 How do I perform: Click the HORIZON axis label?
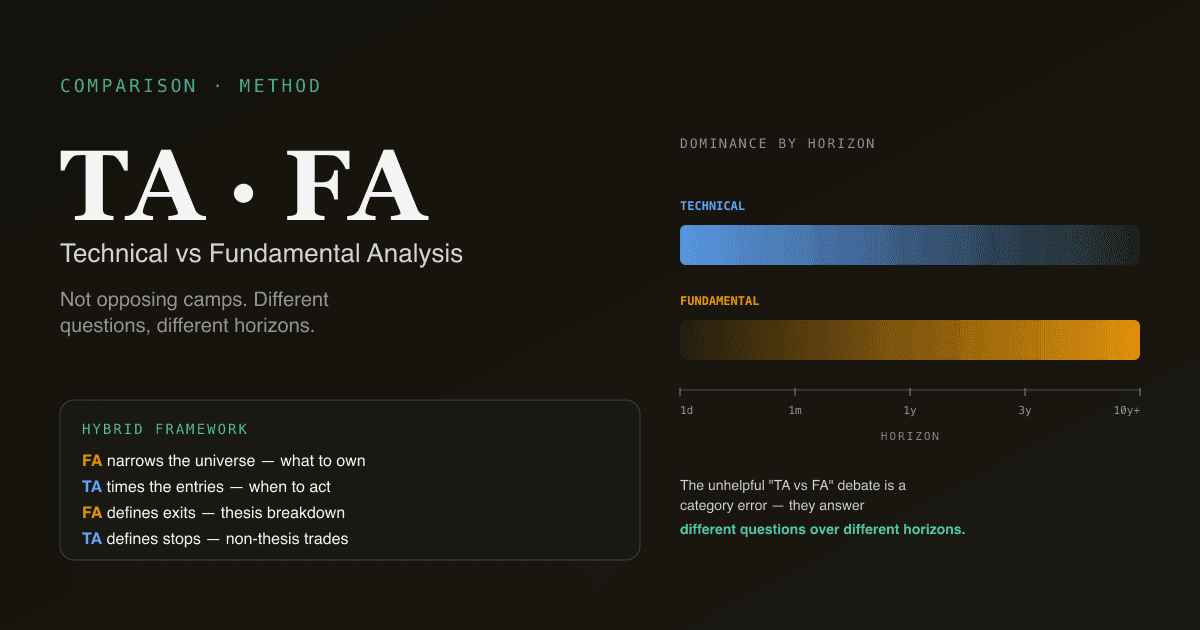point(910,436)
